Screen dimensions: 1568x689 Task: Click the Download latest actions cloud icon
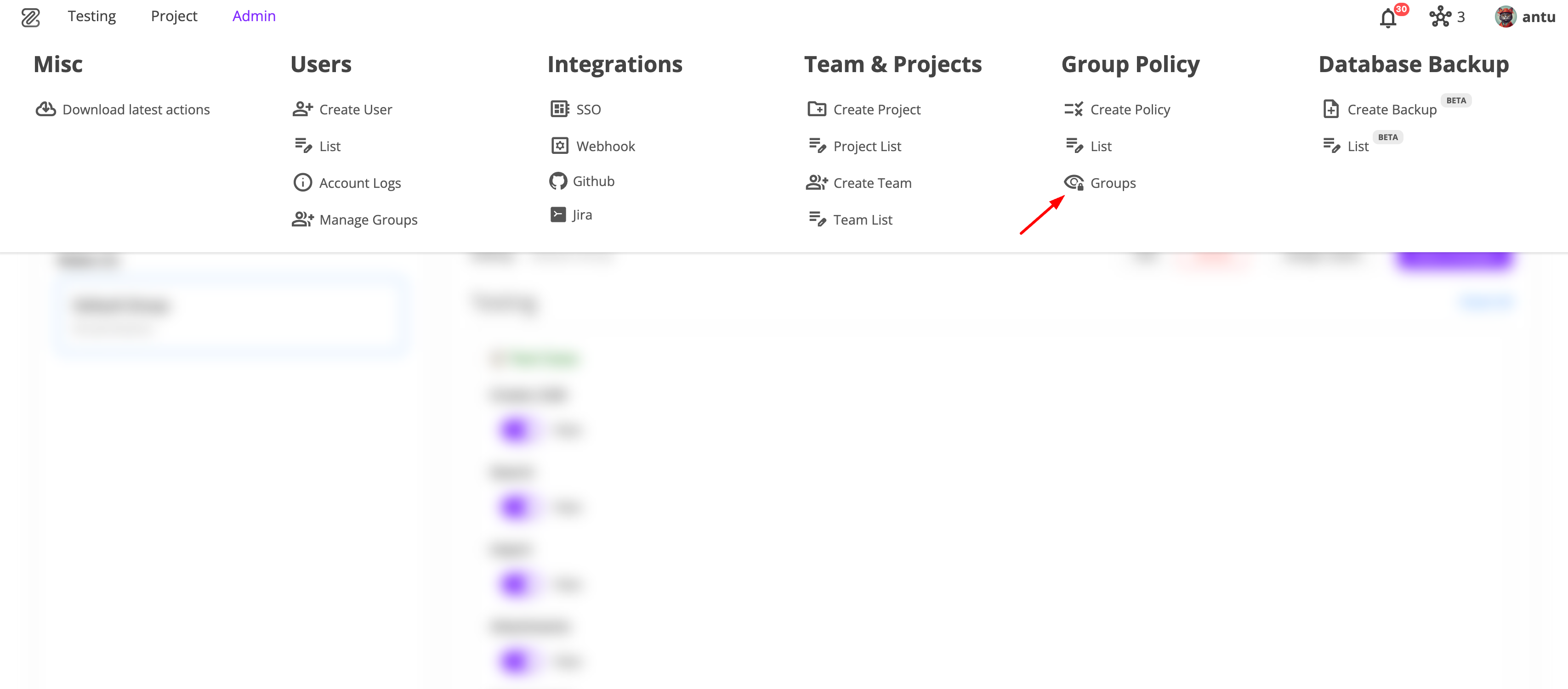pos(45,109)
